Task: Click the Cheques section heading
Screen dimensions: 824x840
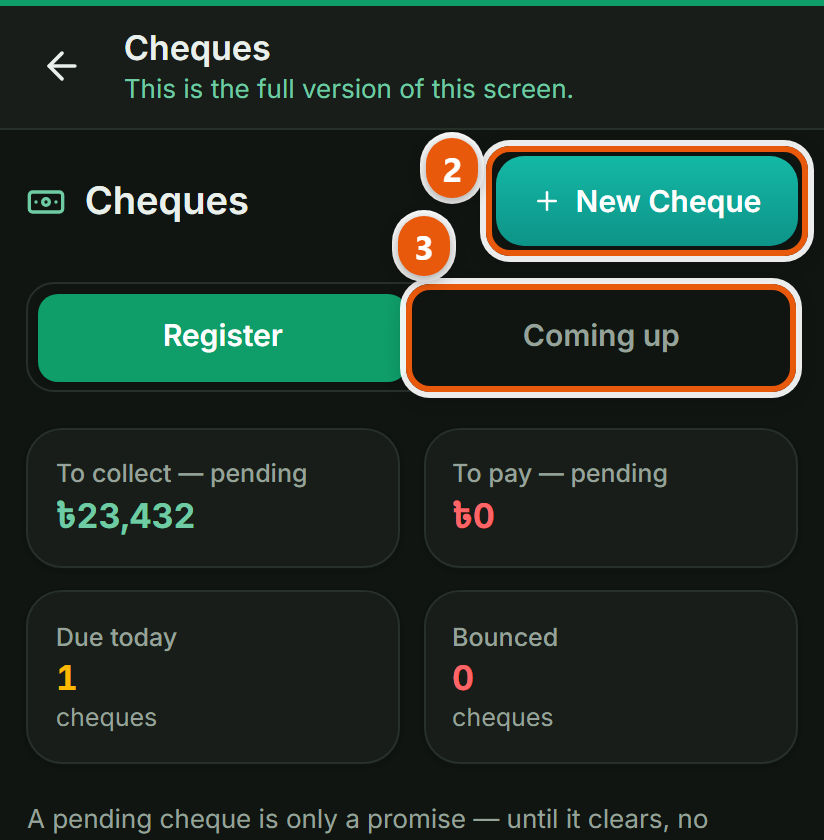Action: (167, 202)
